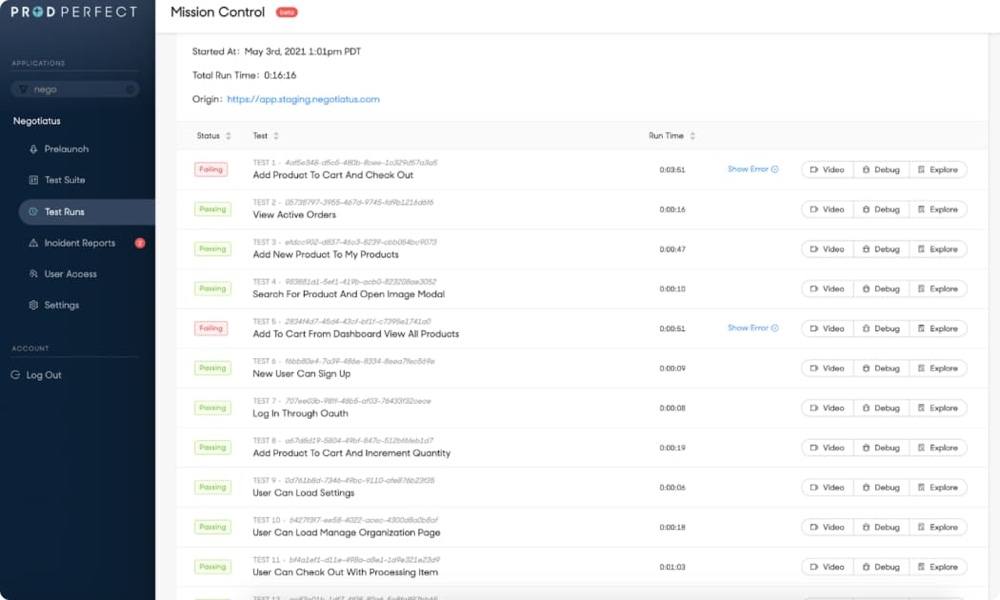
Task: Focus the applications filter field containing nego
Action: tap(75, 89)
